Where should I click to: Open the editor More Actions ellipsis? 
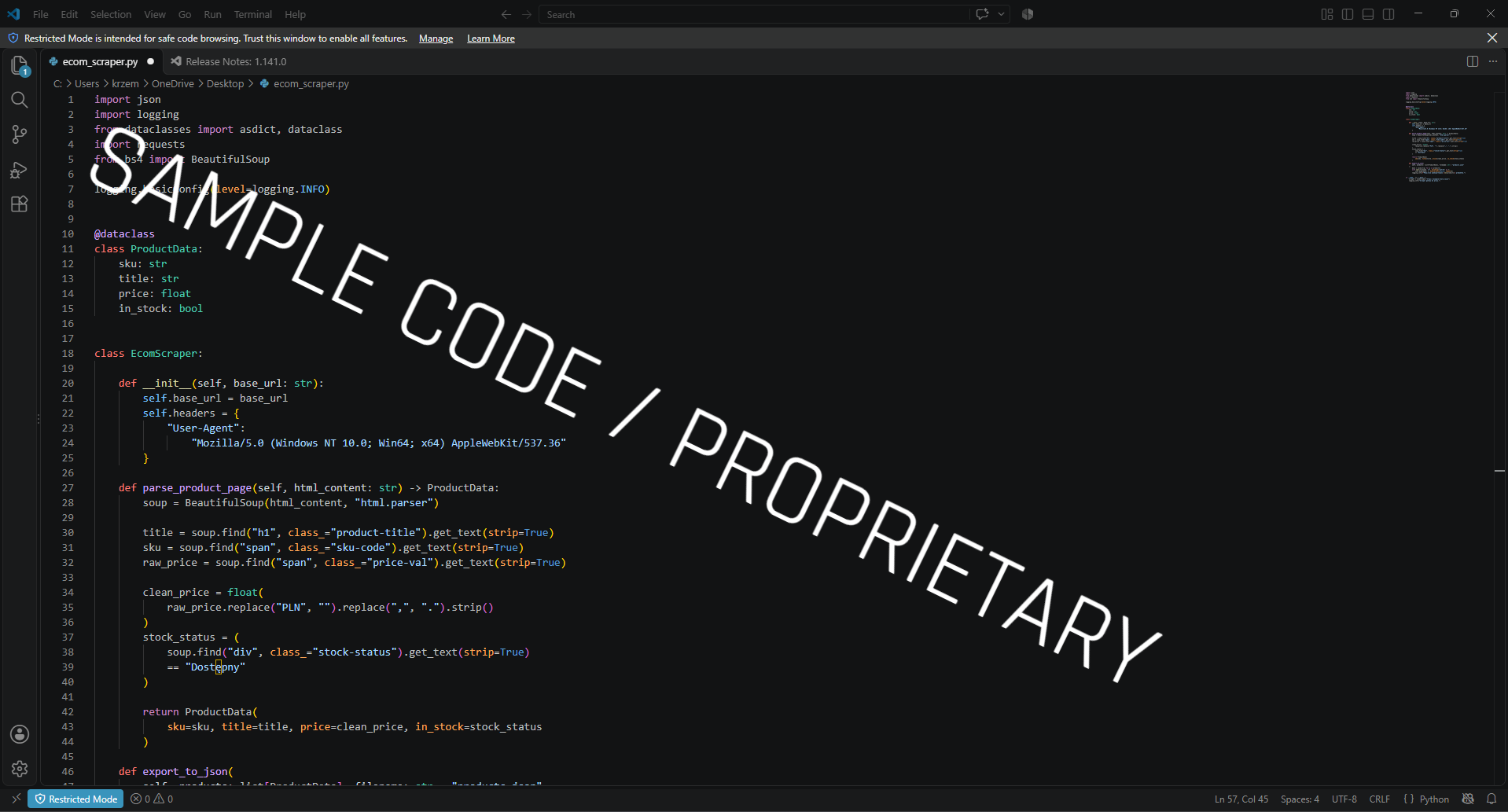point(1493,61)
